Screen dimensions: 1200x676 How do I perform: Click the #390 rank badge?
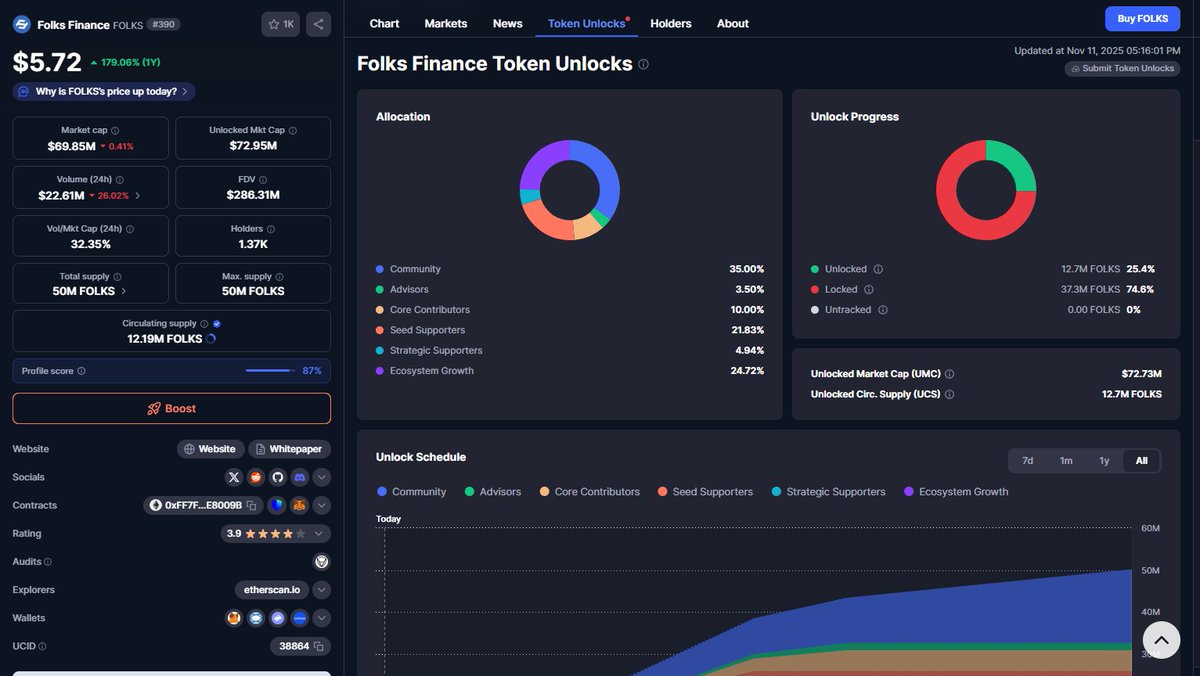click(x=164, y=24)
